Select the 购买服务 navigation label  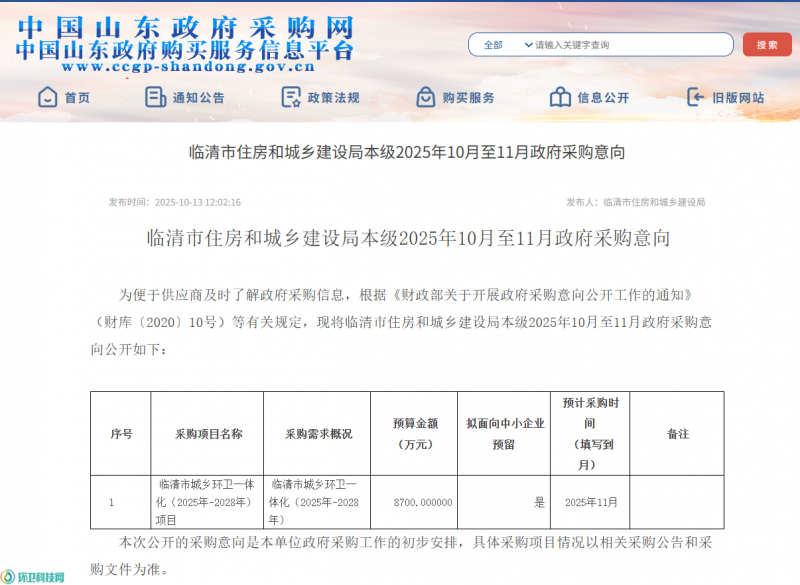click(x=468, y=98)
